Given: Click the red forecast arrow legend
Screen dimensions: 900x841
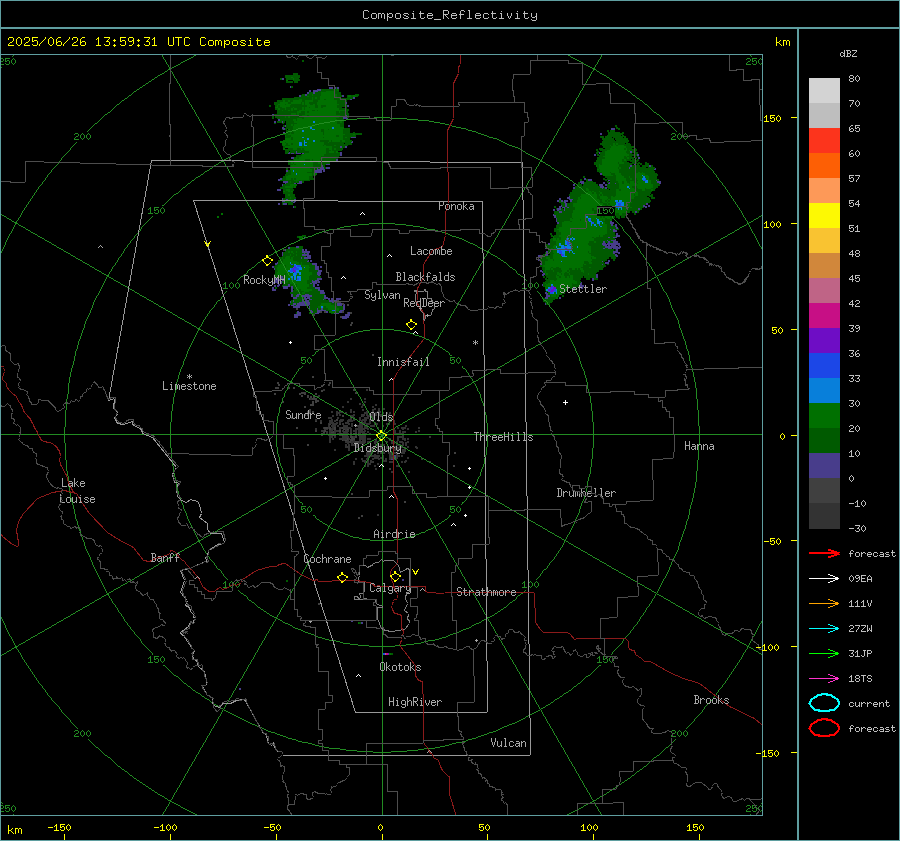Looking at the screenshot, I should pyautogui.click(x=824, y=553).
